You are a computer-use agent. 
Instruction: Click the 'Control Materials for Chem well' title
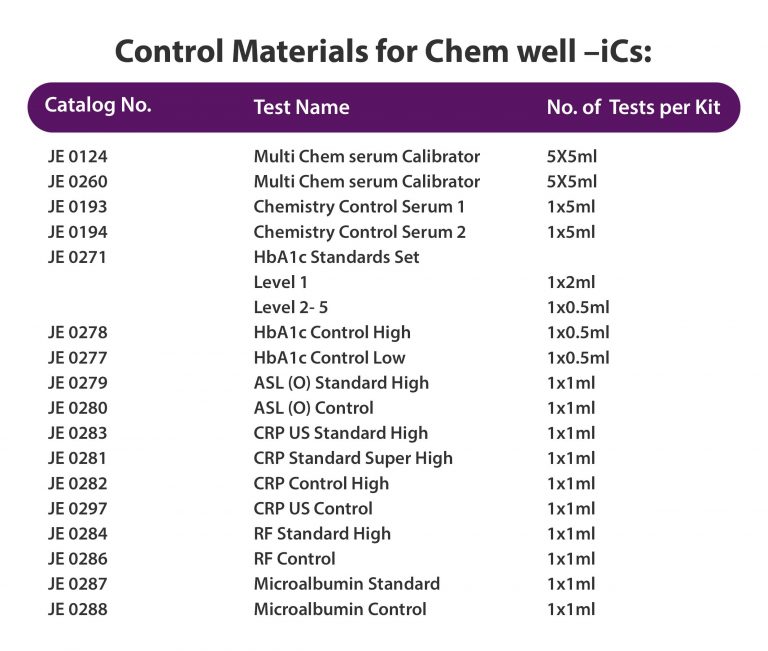[383, 50]
